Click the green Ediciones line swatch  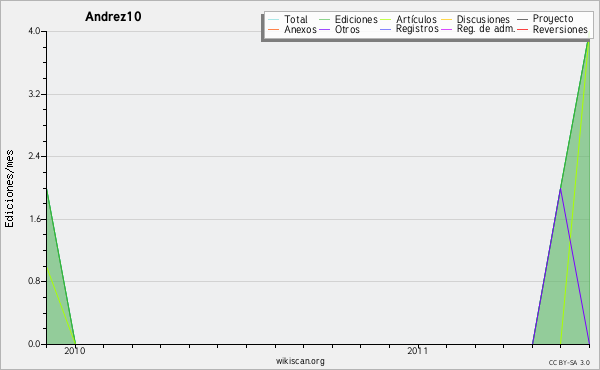[324, 20]
